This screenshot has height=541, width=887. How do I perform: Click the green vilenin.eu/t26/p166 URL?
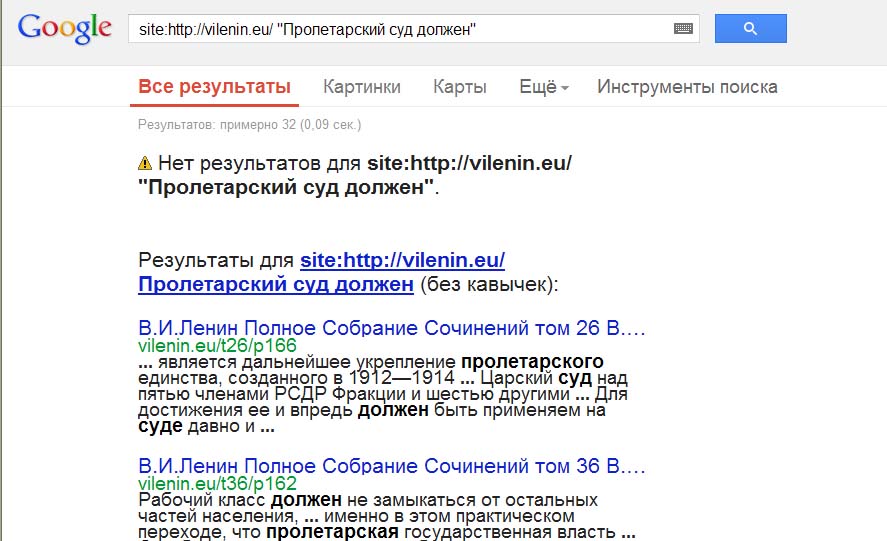[x=217, y=345]
